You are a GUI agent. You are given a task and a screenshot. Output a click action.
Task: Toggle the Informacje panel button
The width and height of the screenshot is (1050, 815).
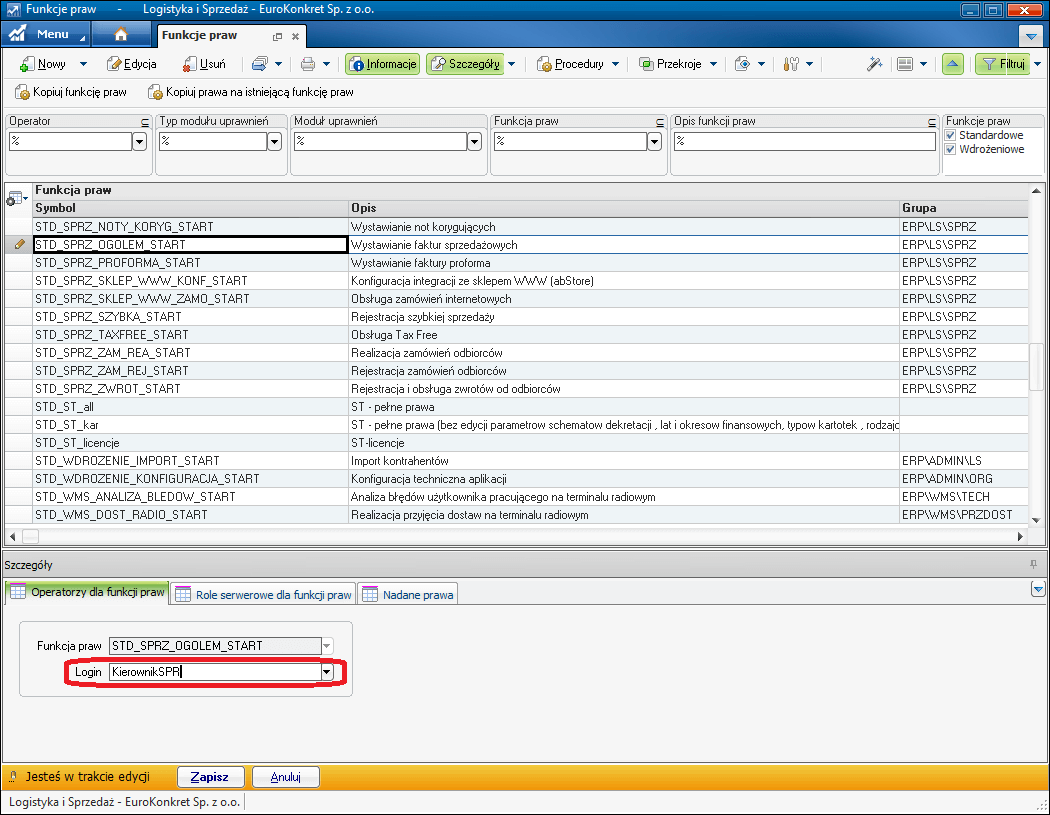[383, 64]
